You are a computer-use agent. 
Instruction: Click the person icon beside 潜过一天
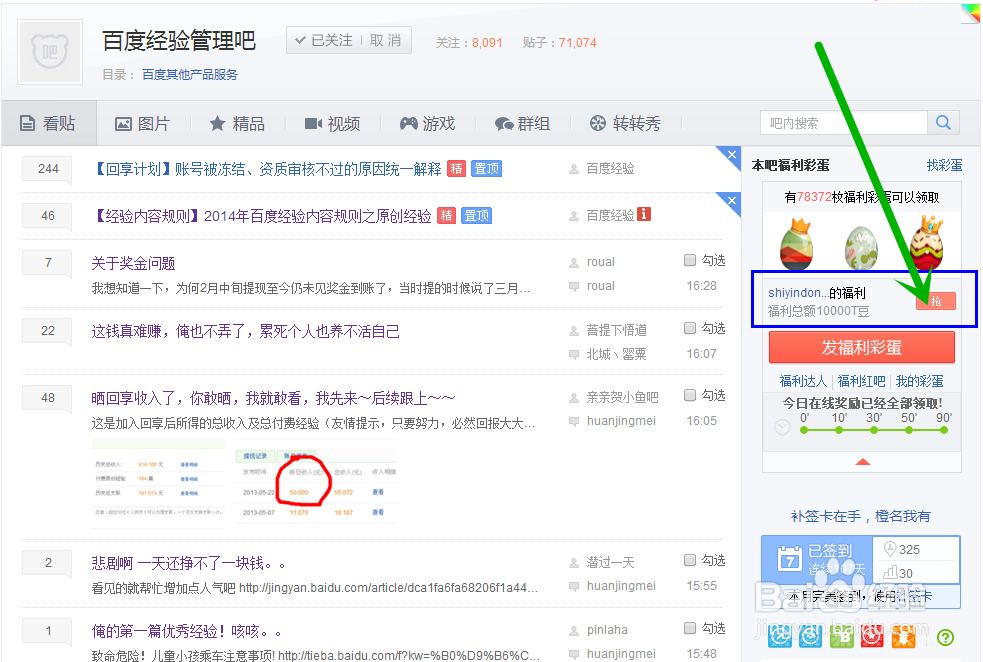(574, 562)
